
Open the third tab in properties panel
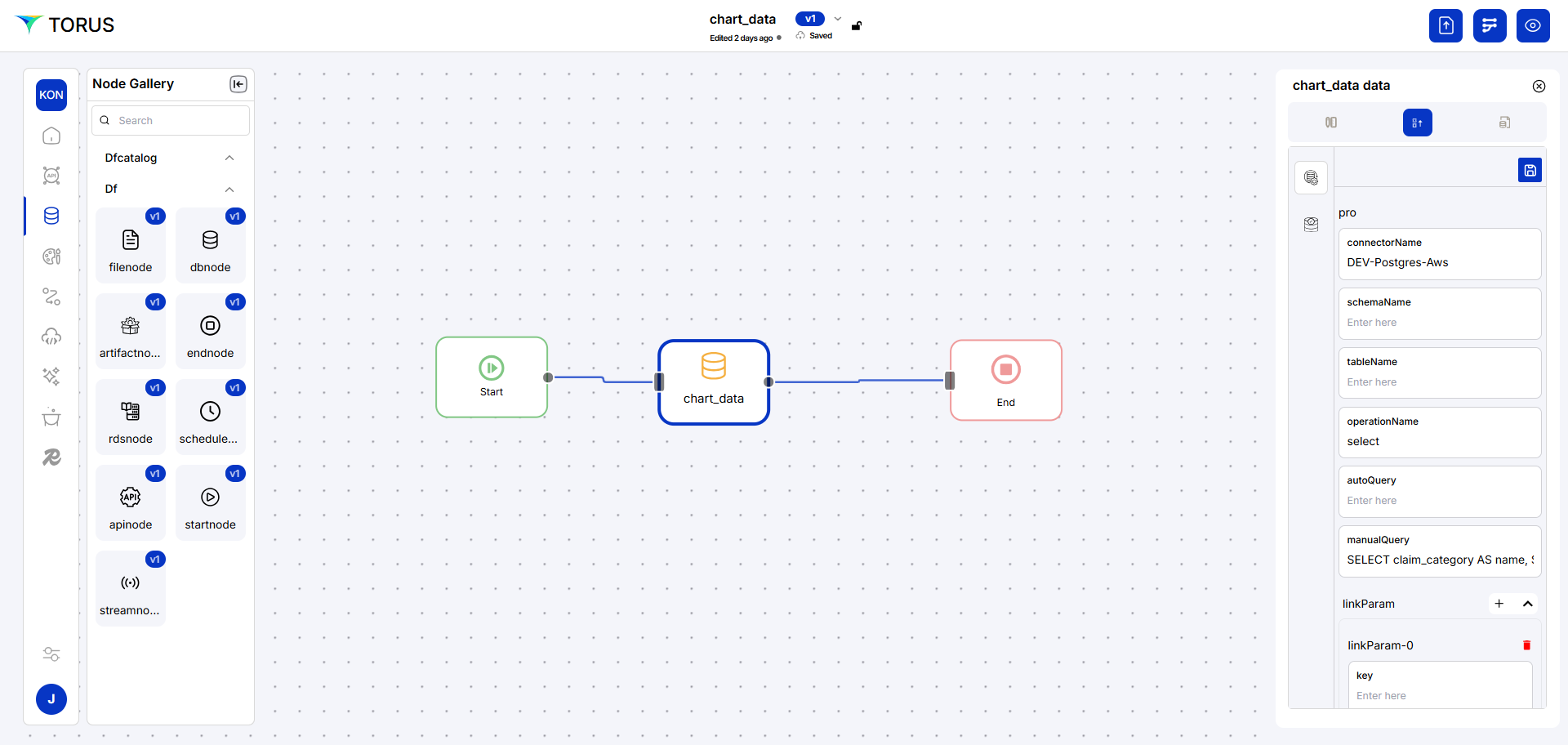click(x=1504, y=123)
